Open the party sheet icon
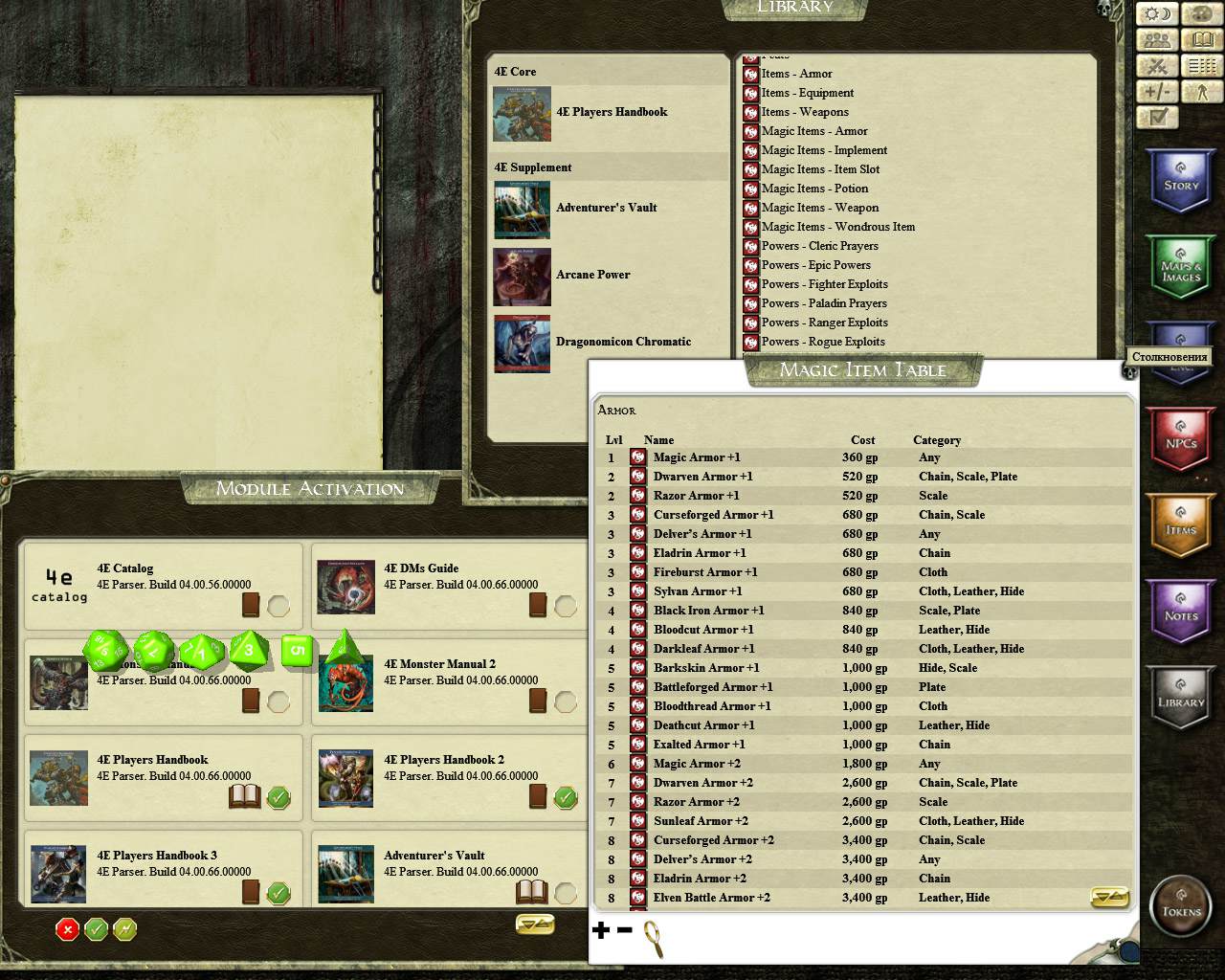1225x980 pixels. (1157, 40)
